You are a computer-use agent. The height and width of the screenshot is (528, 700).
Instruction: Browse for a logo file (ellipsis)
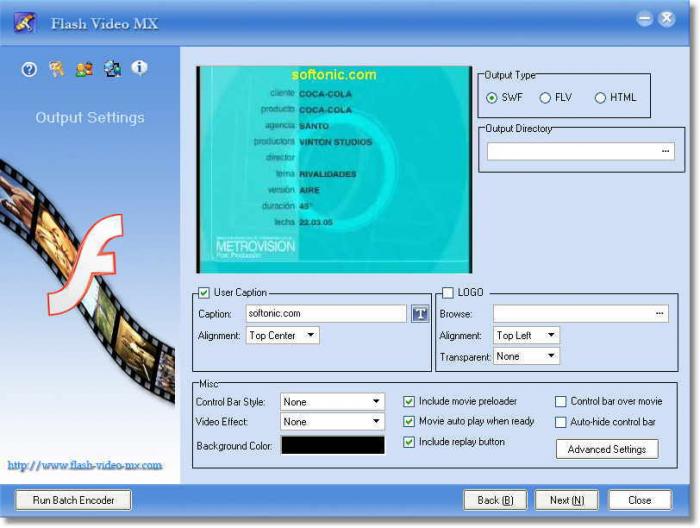pos(659,314)
